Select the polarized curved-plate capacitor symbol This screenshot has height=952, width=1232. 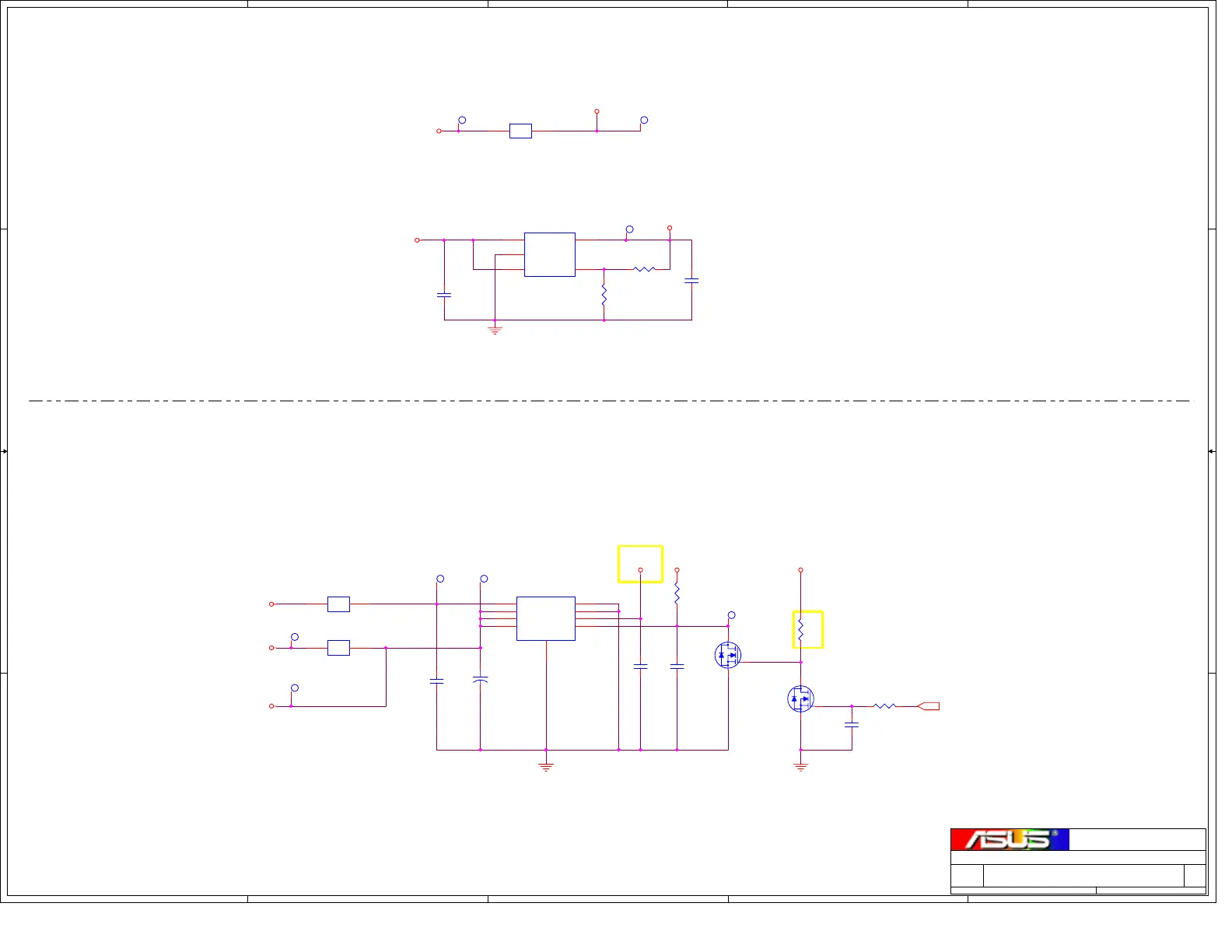480,680
